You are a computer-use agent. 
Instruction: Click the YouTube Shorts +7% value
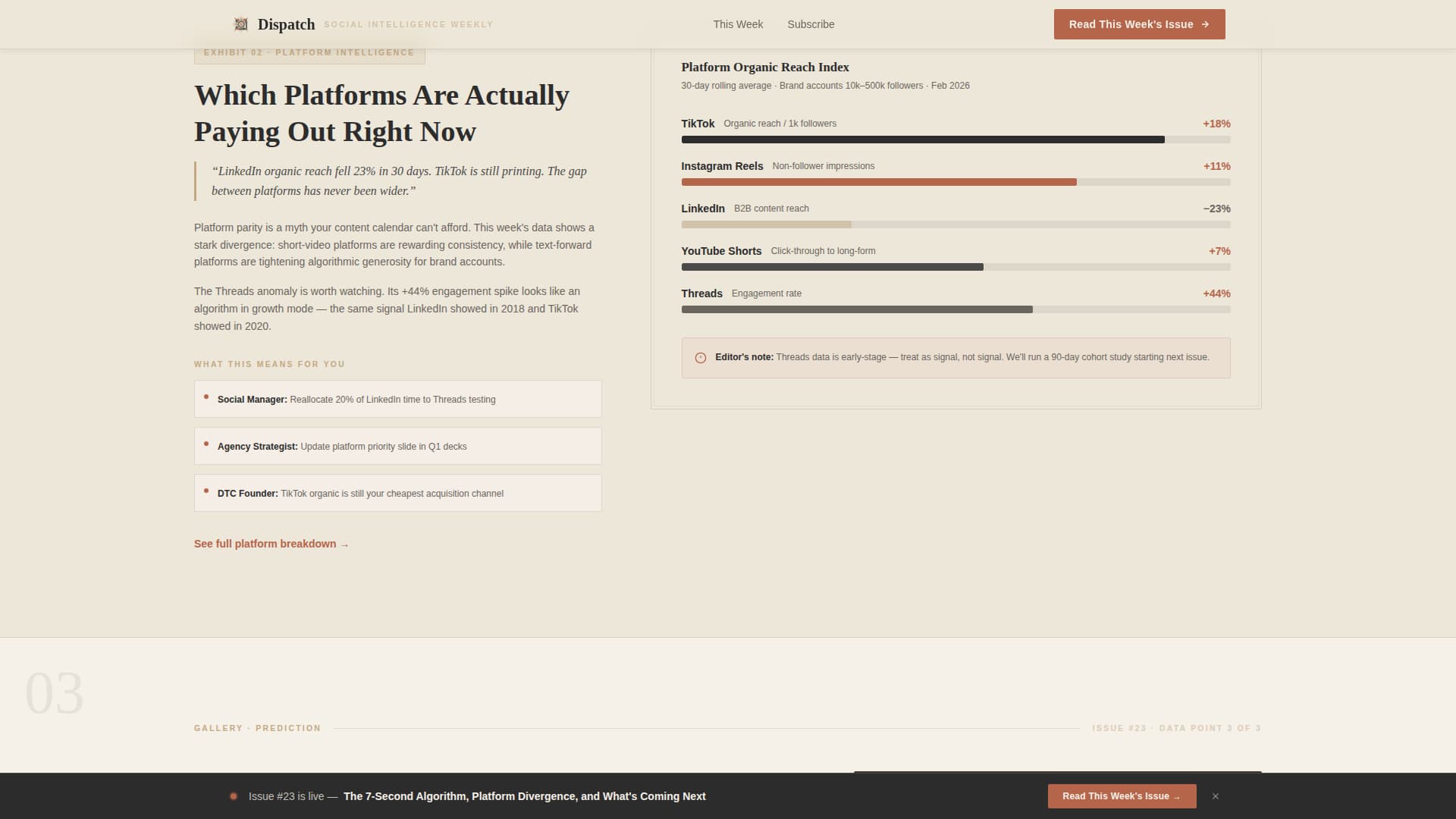1219,251
